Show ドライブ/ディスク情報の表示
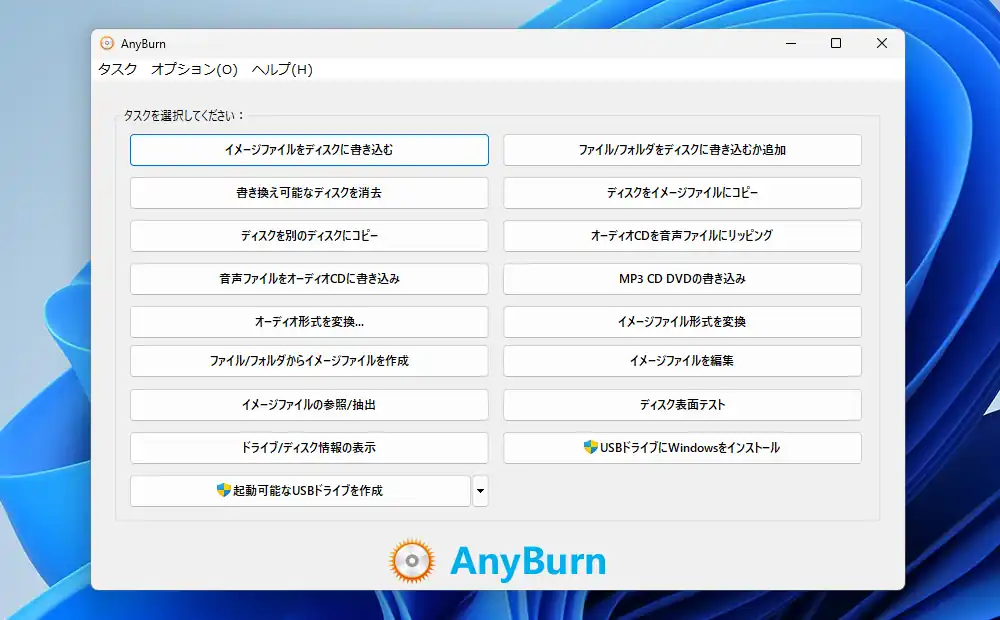Screen dimensions: 1000x620 (x=309, y=448)
